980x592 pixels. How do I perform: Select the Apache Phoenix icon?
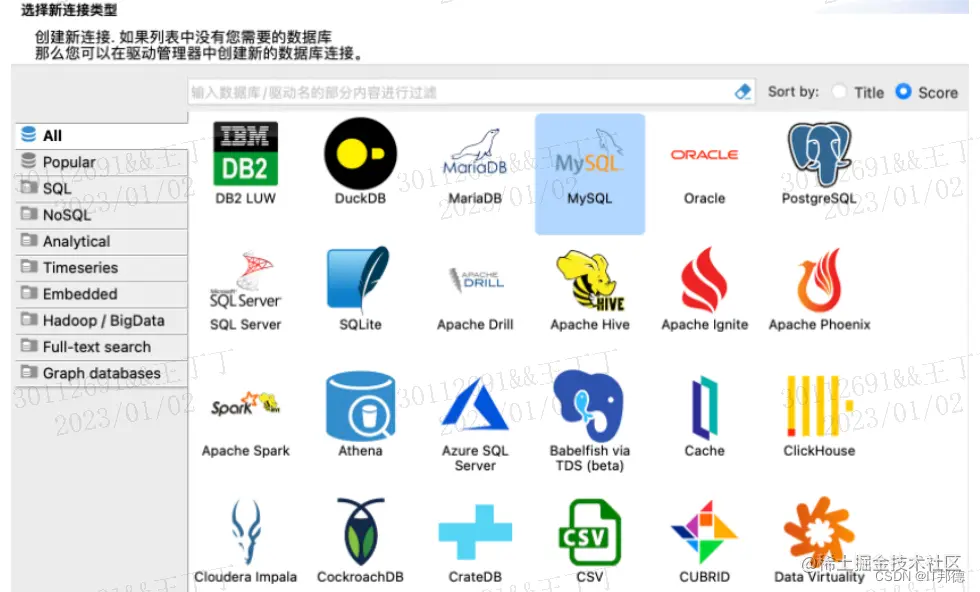coord(819,280)
